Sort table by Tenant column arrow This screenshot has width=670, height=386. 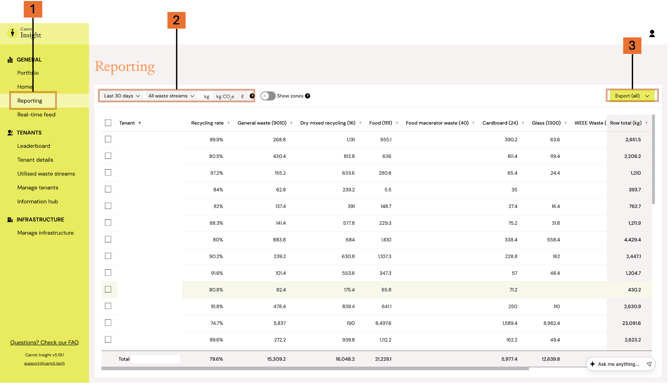coord(140,123)
